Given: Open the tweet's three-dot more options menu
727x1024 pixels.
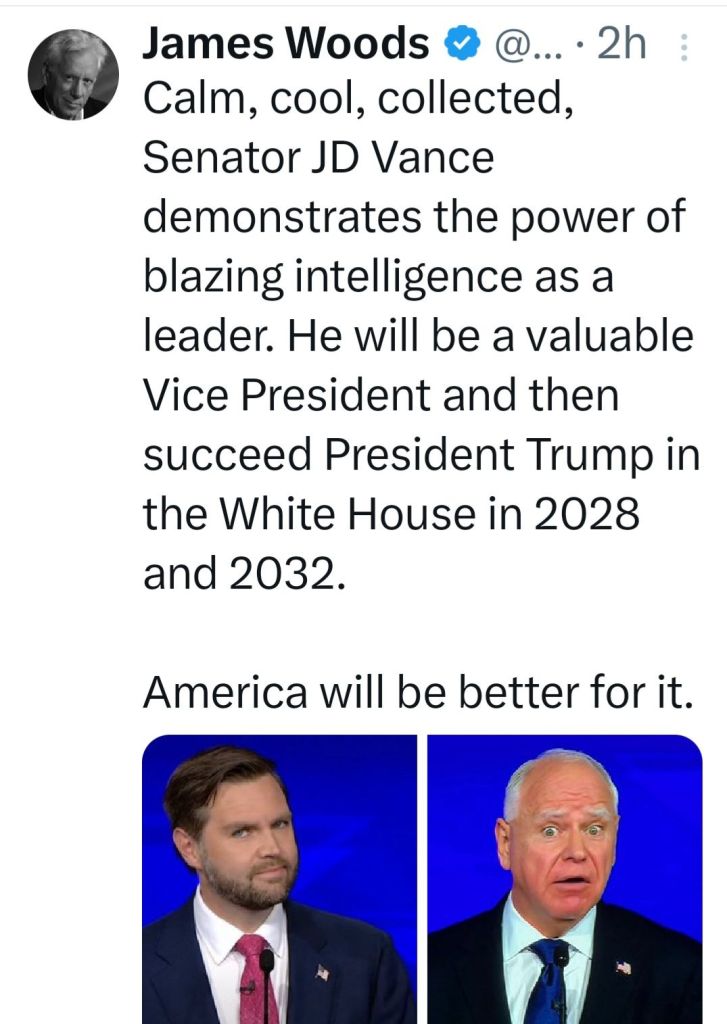Looking at the screenshot, I should click(684, 48).
